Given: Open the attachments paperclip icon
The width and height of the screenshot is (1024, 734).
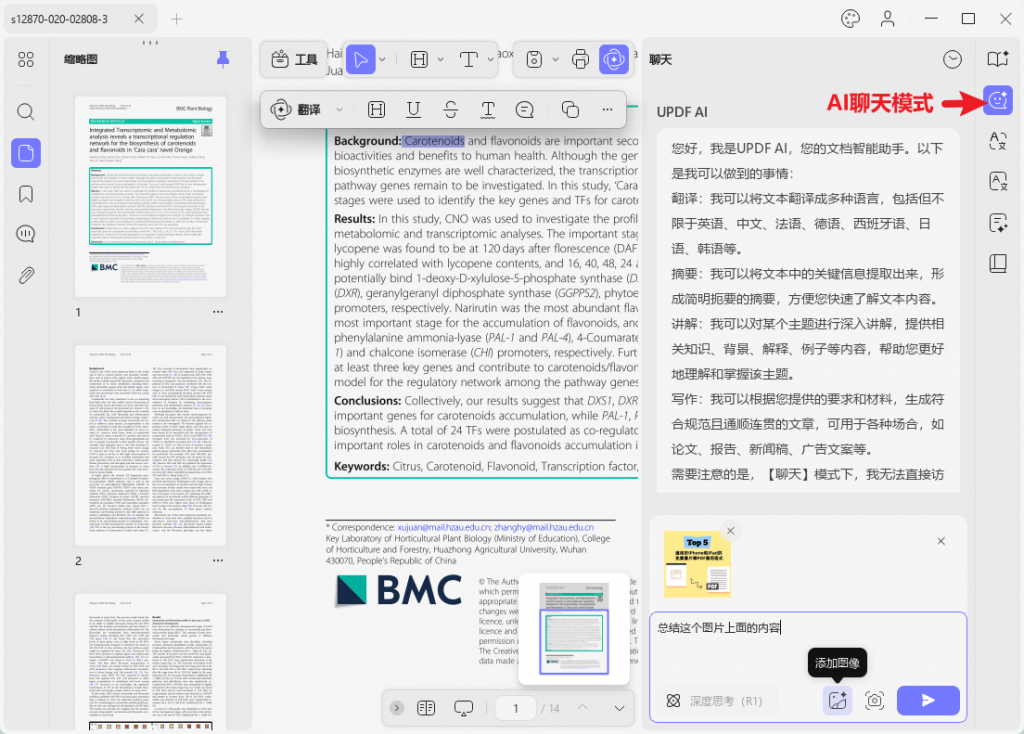Looking at the screenshot, I should click(26, 275).
